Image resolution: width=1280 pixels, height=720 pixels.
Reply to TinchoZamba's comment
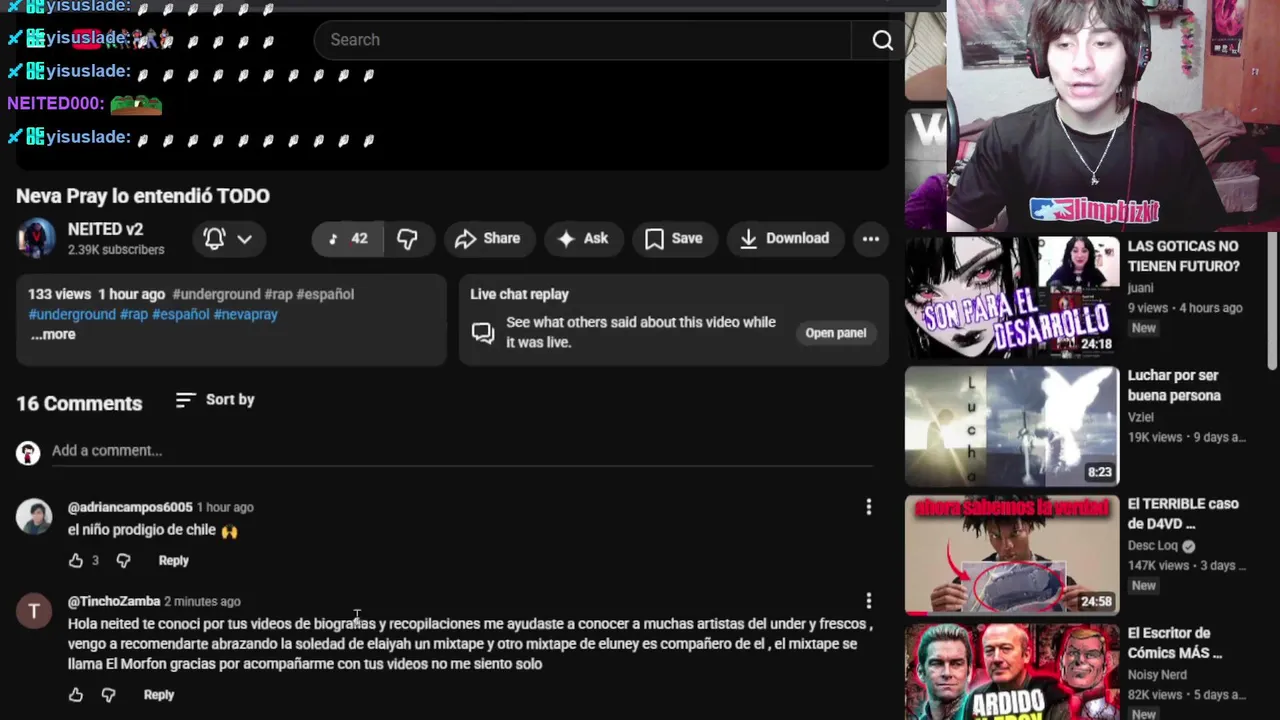159,695
